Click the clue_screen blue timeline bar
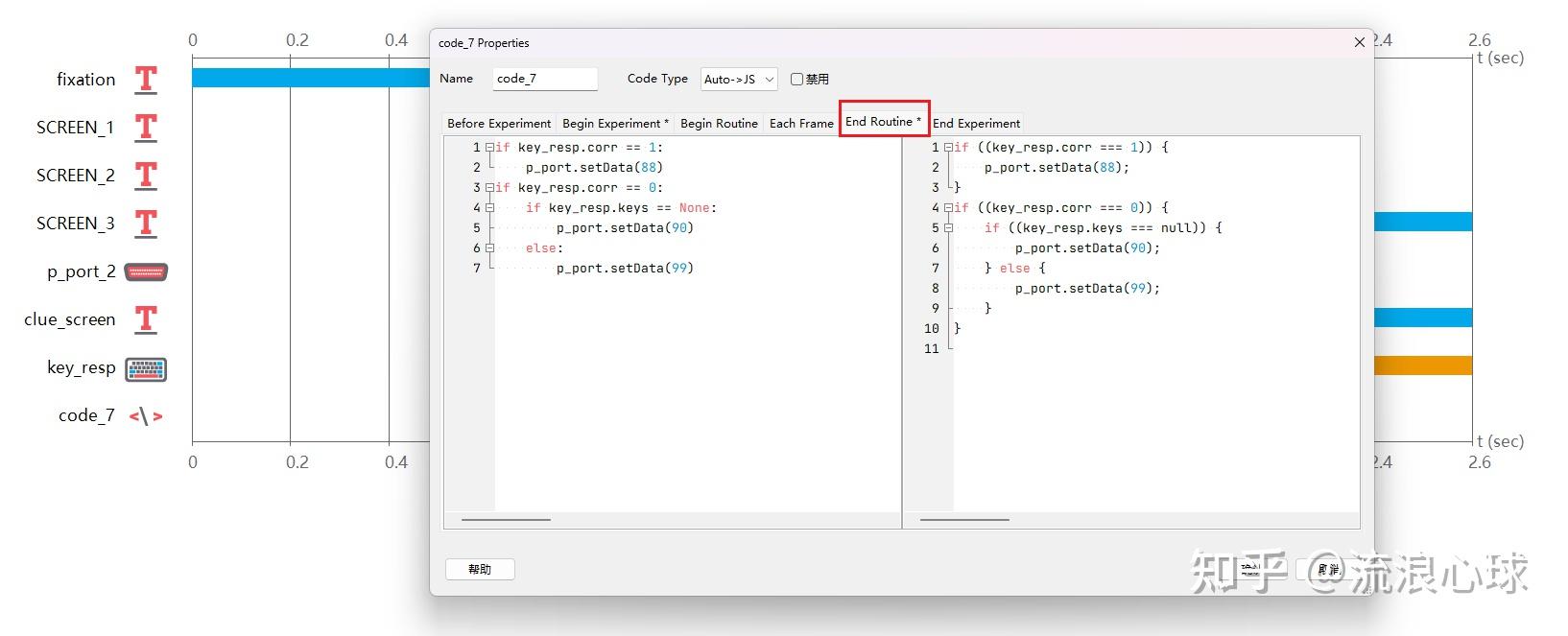This screenshot has height=636, width=1568. (1422, 318)
